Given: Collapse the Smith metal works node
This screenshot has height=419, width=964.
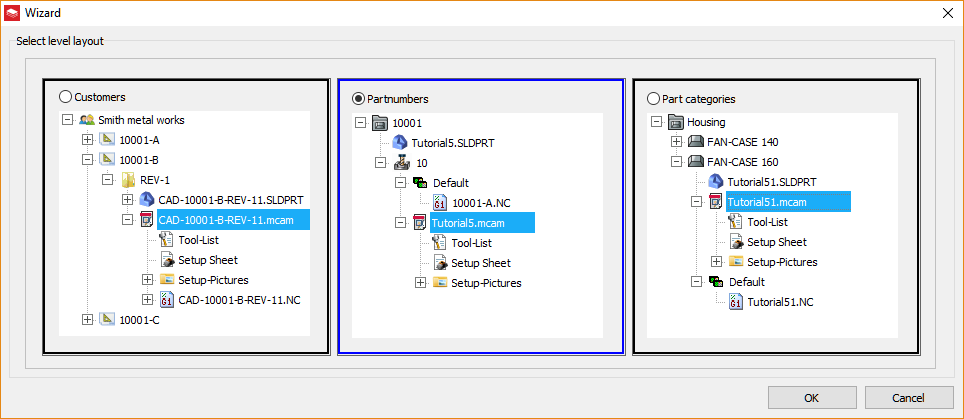Looking at the screenshot, I should pyautogui.click(x=68, y=120).
